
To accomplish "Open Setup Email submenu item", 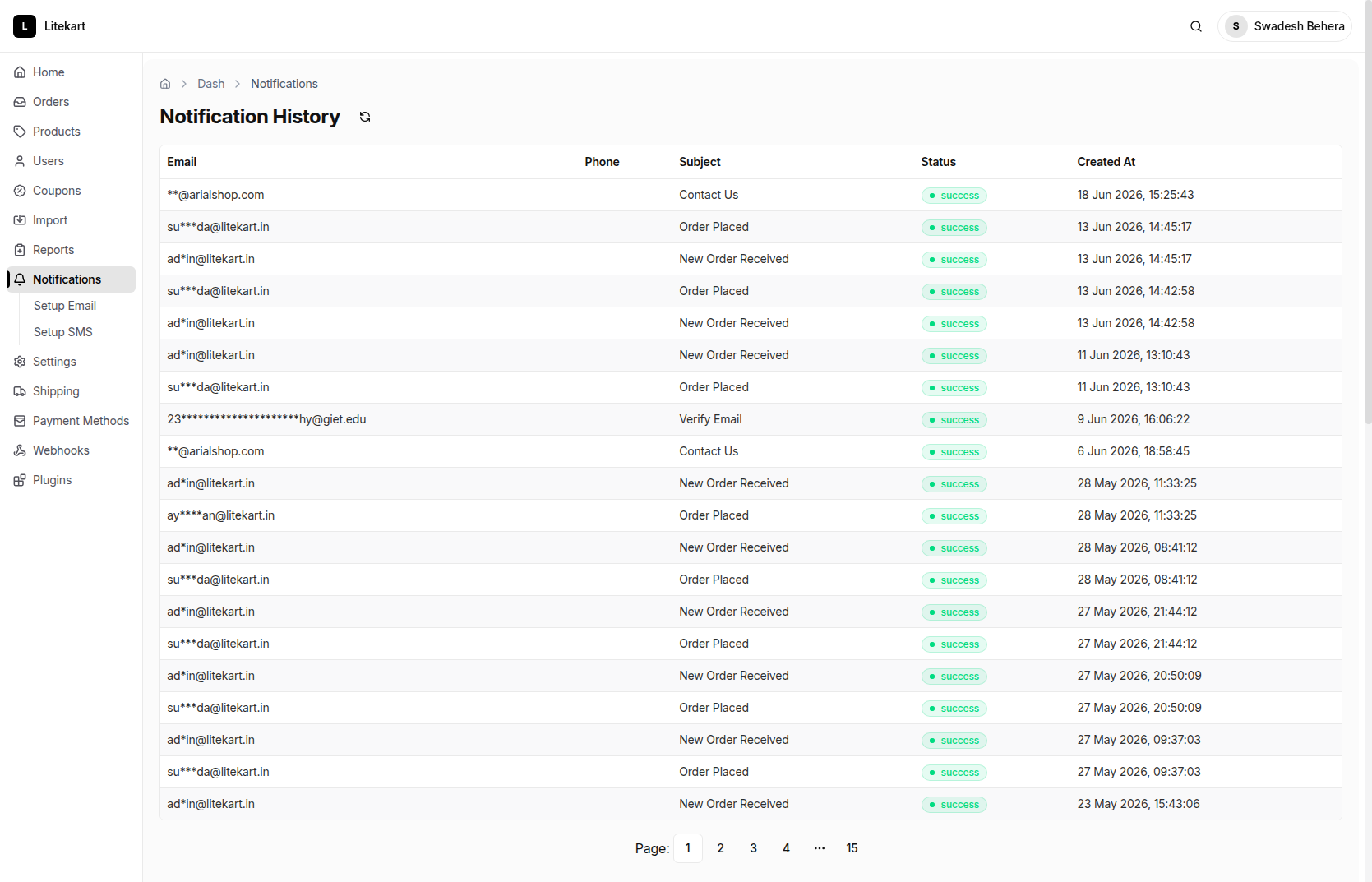I will pyautogui.click(x=65, y=306).
